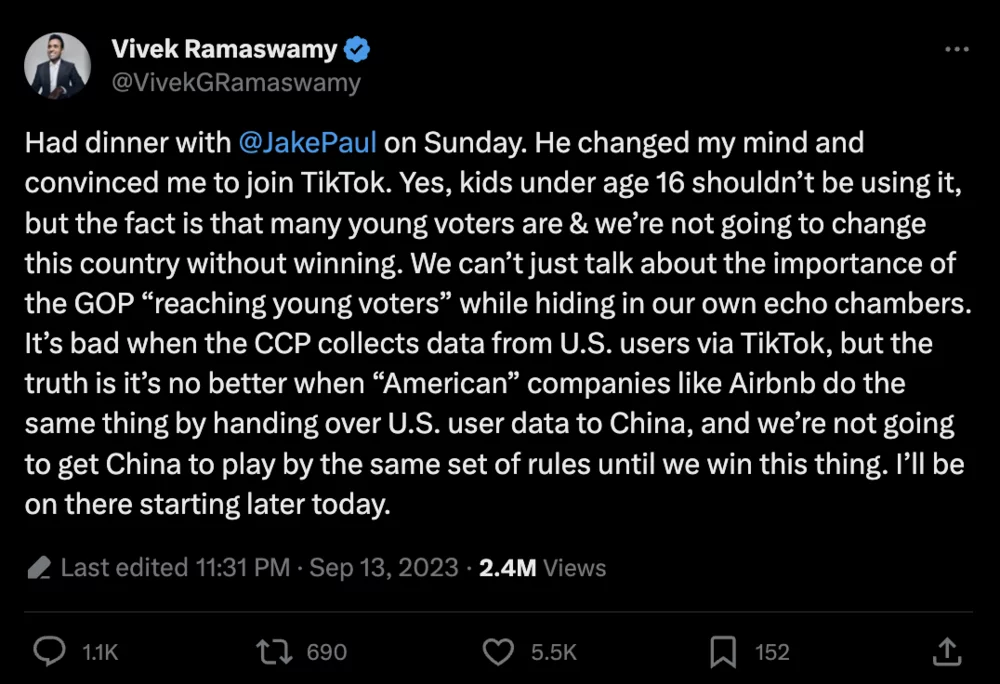Screen dimensions: 1000x684
Task: Click the Sep 13, 2023 date
Action: [384, 568]
